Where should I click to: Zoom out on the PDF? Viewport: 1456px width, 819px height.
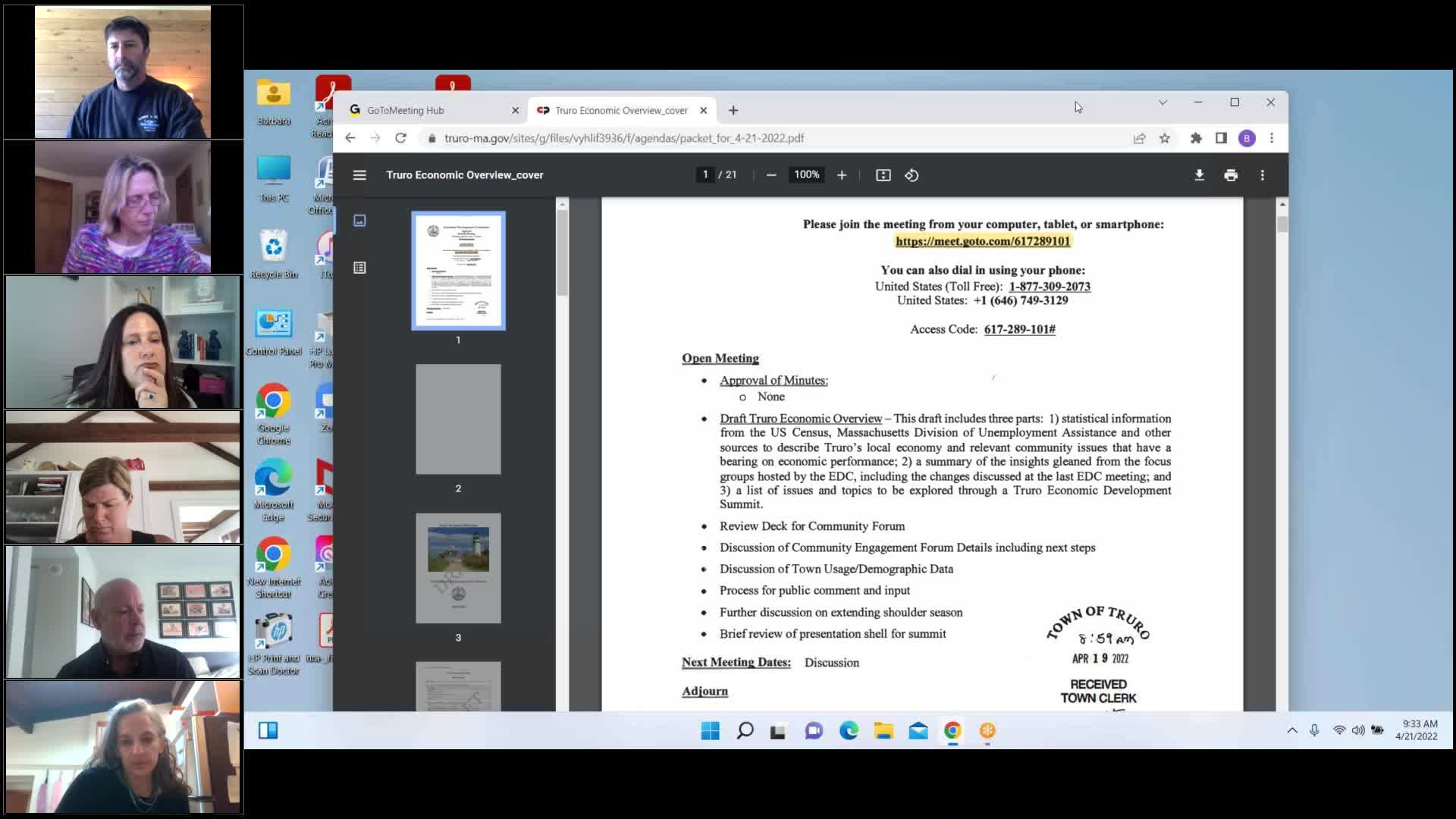pyautogui.click(x=771, y=174)
